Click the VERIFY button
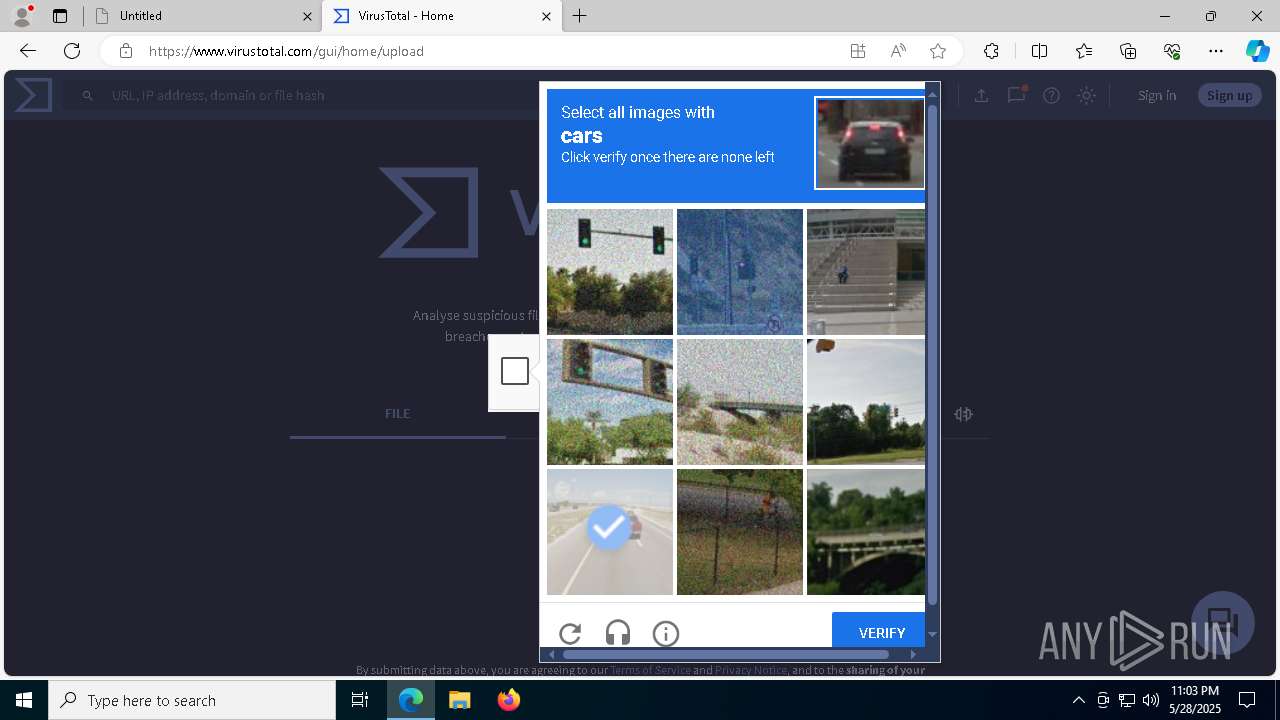Viewport: 1280px width, 720px height. pos(880,632)
